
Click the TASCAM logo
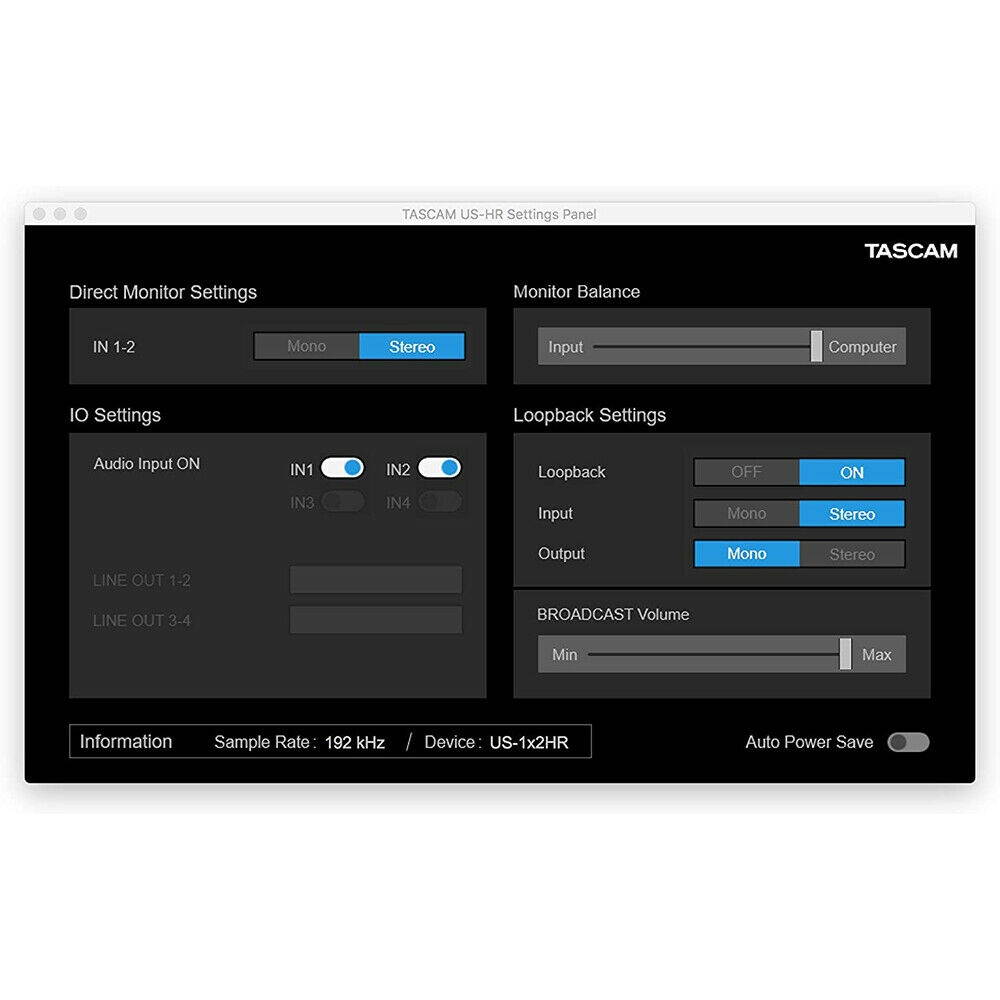[910, 251]
